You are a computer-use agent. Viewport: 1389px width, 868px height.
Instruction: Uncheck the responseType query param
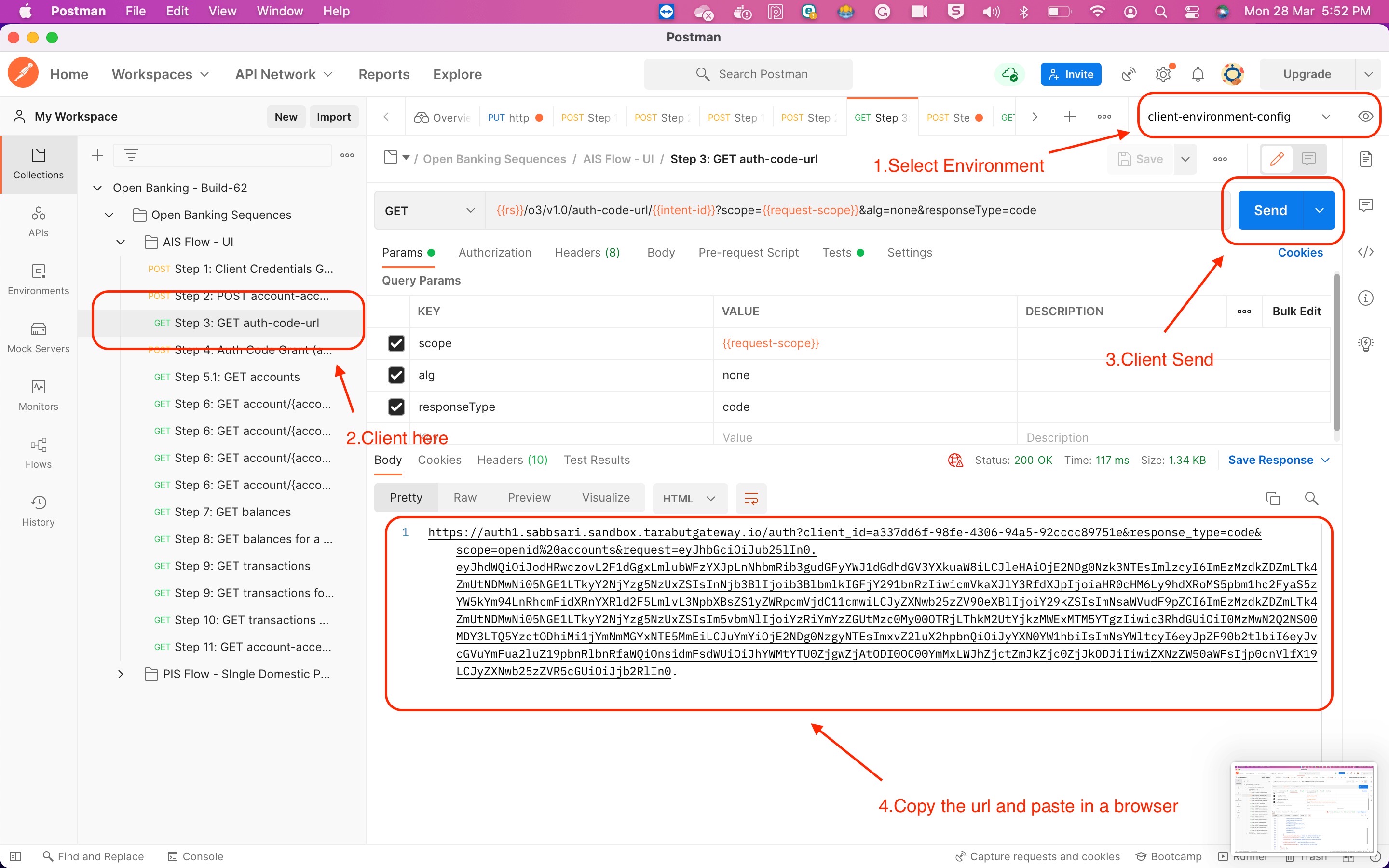click(x=396, y=407)
